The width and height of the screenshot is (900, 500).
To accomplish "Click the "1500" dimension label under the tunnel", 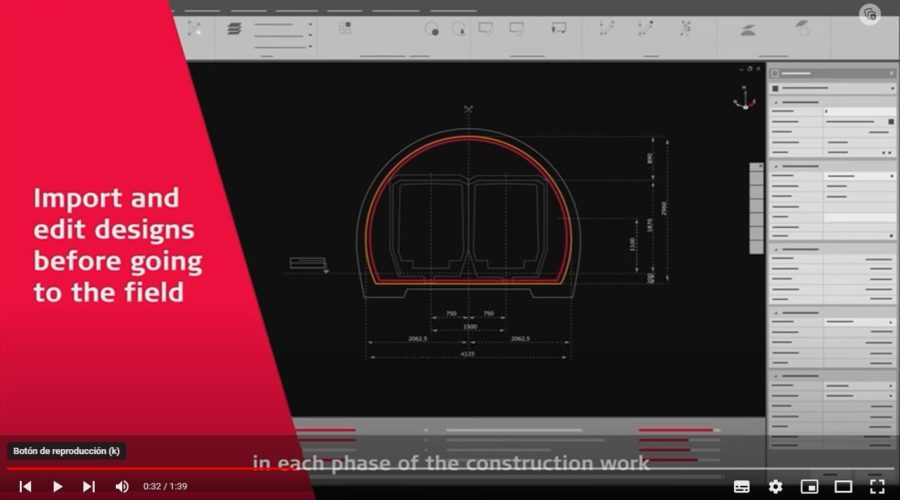I will tap(470, 327).
